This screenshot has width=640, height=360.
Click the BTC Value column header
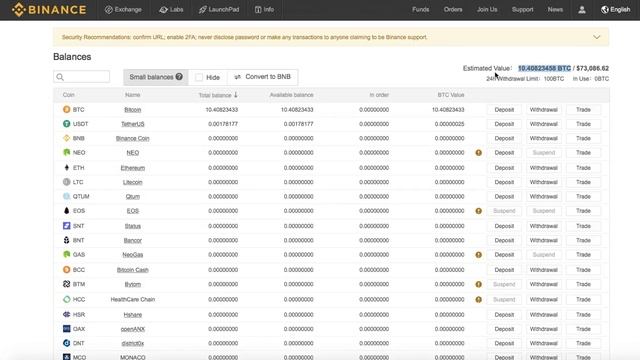click(451, 95)
